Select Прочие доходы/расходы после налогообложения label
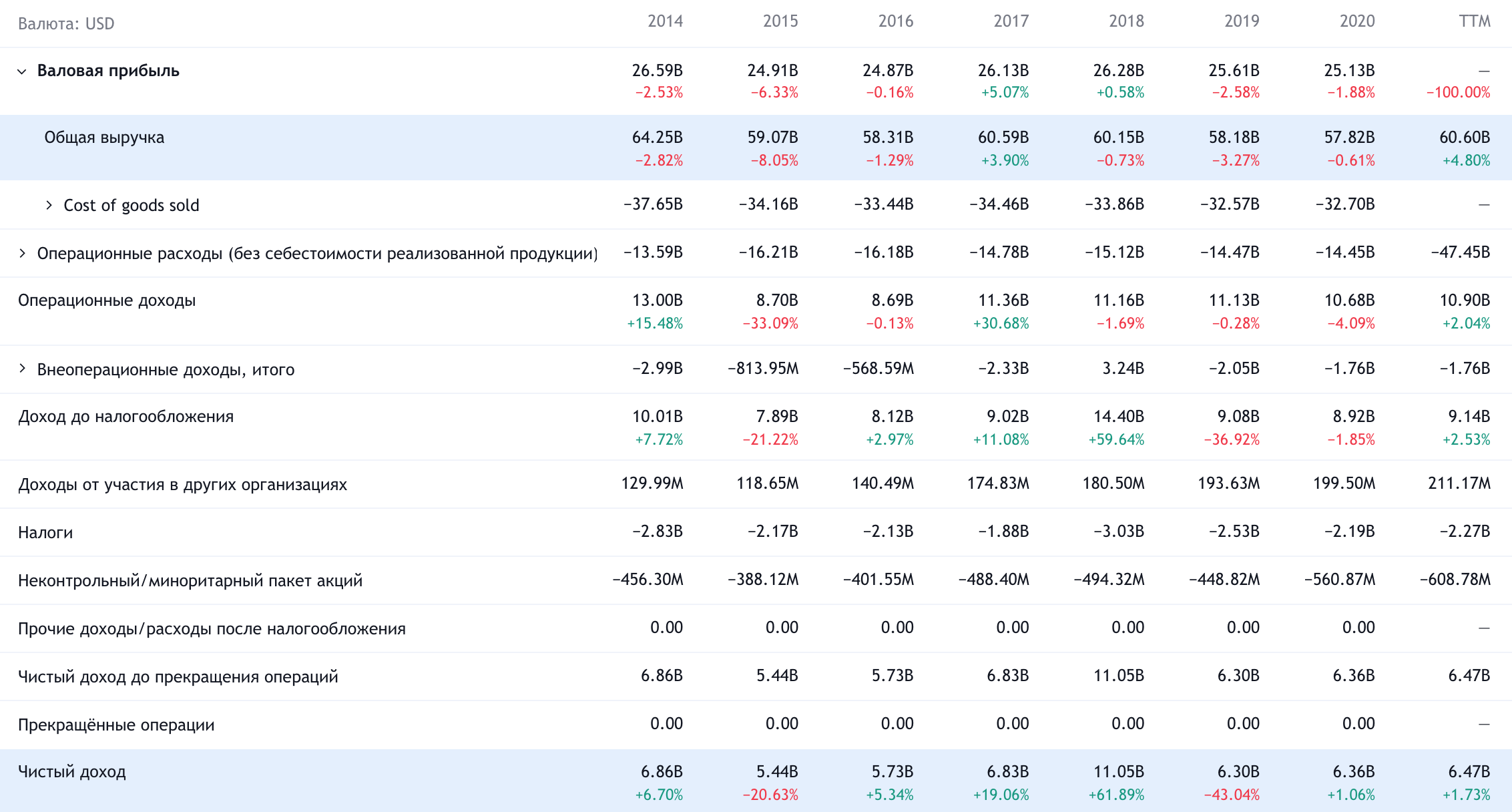This screenshot has height=812, width=1512. (x=212, y=629)
